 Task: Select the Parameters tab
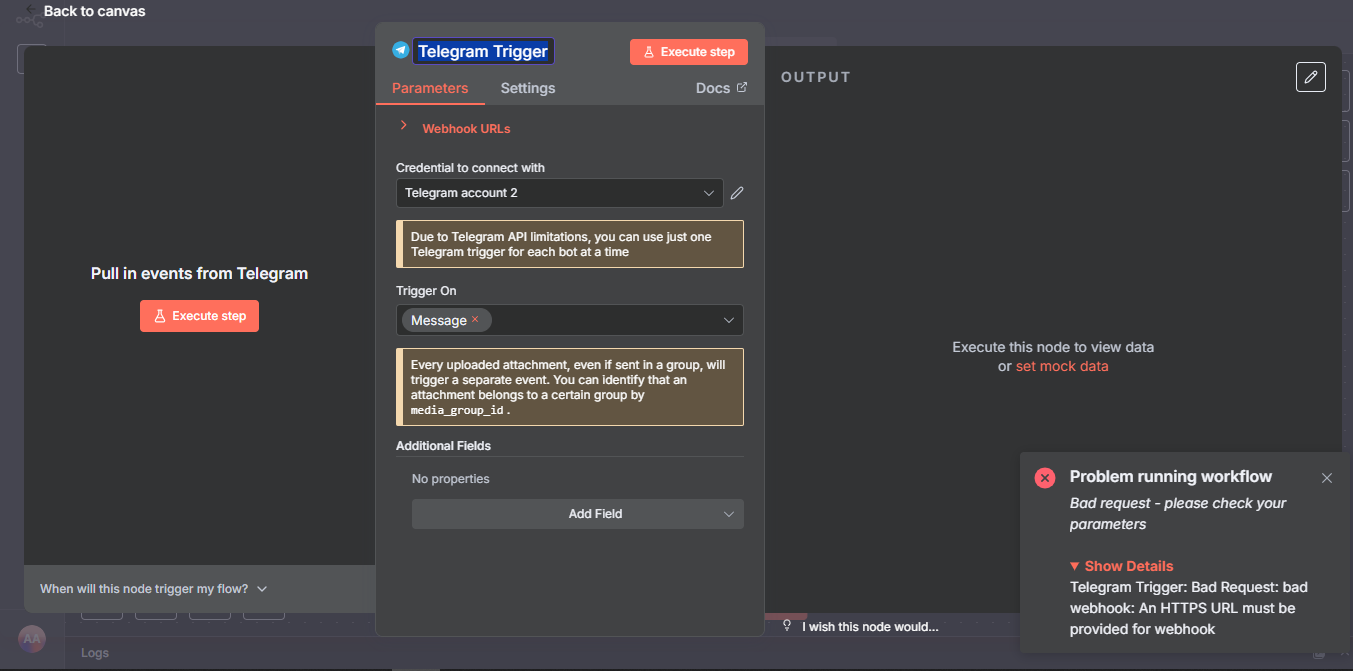430,88
